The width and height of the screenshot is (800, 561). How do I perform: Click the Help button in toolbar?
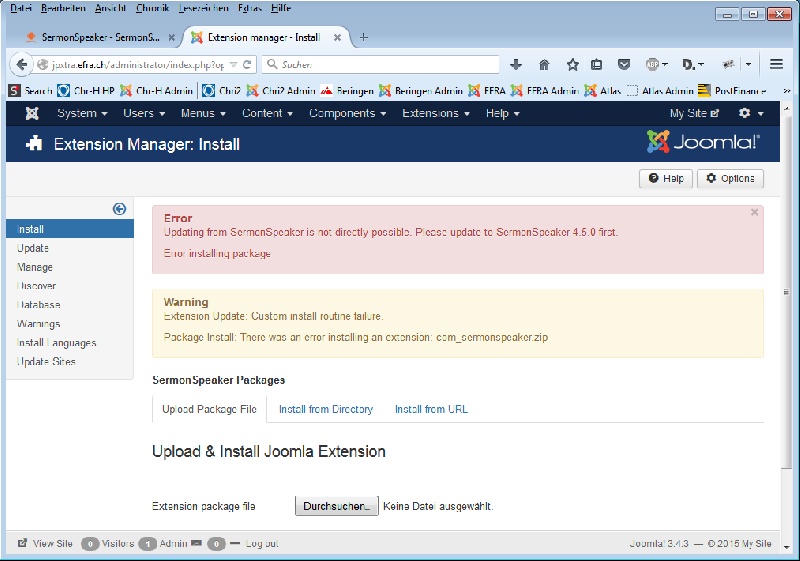(666, 178)
